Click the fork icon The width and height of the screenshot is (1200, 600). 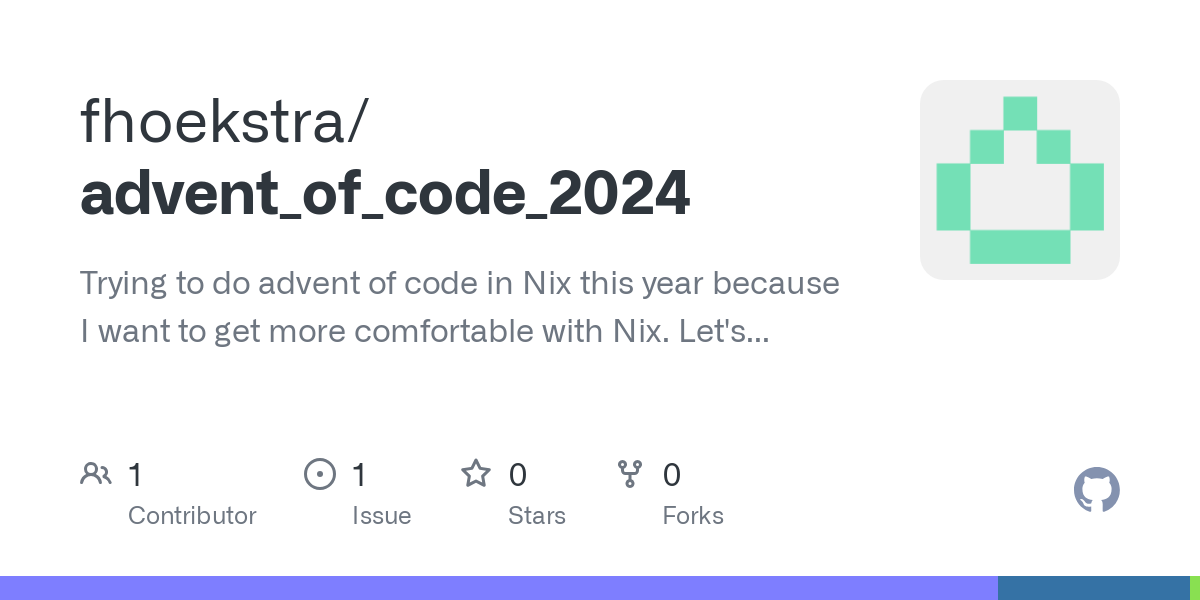point(630,474)
